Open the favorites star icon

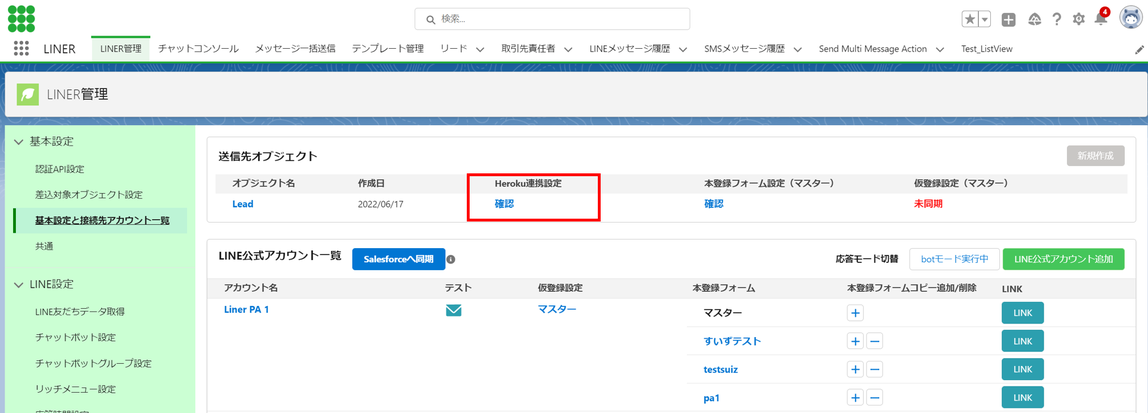click(970, 20)
